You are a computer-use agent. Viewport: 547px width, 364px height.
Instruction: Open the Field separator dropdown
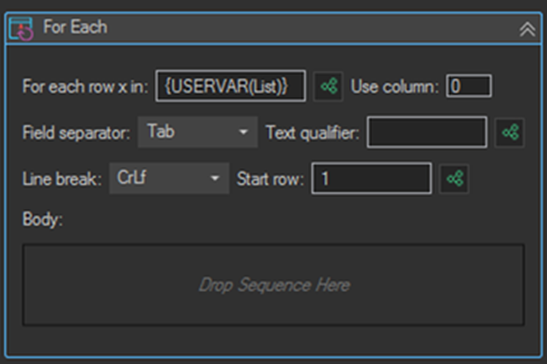click(x=198, y=132)
